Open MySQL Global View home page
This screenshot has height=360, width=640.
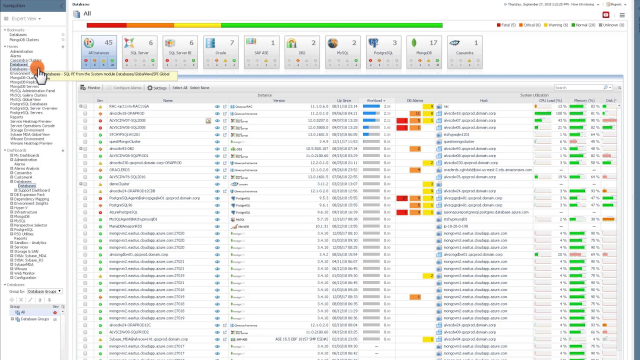25,100
